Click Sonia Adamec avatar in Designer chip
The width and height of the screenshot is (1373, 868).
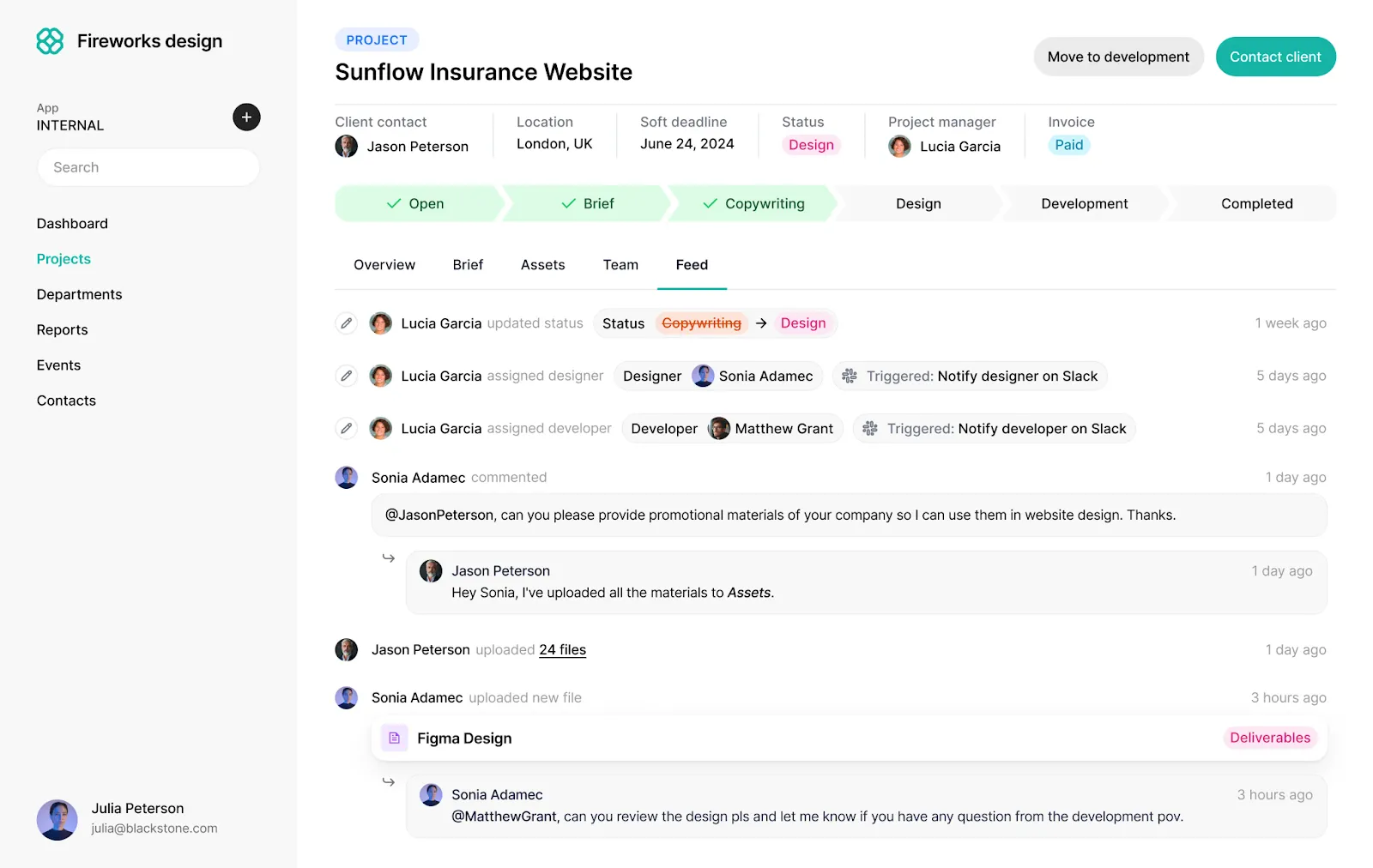(x=703, y=376)
